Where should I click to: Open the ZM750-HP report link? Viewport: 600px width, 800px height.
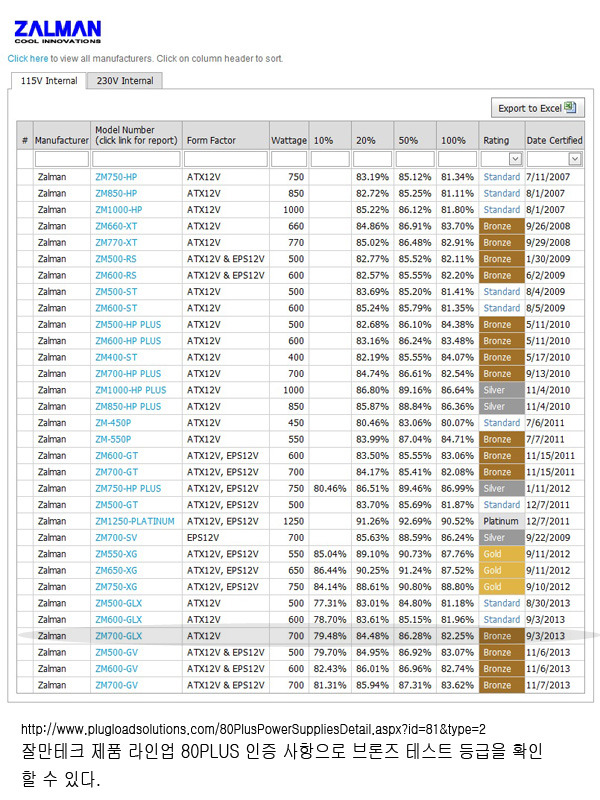tap(116, 177)
